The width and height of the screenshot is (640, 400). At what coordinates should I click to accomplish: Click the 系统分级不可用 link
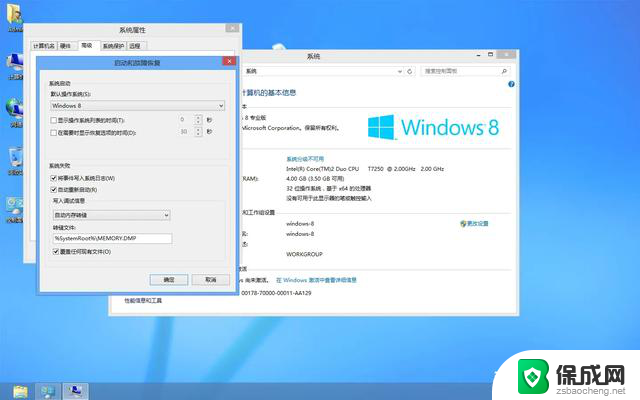[x=305, y=159]
